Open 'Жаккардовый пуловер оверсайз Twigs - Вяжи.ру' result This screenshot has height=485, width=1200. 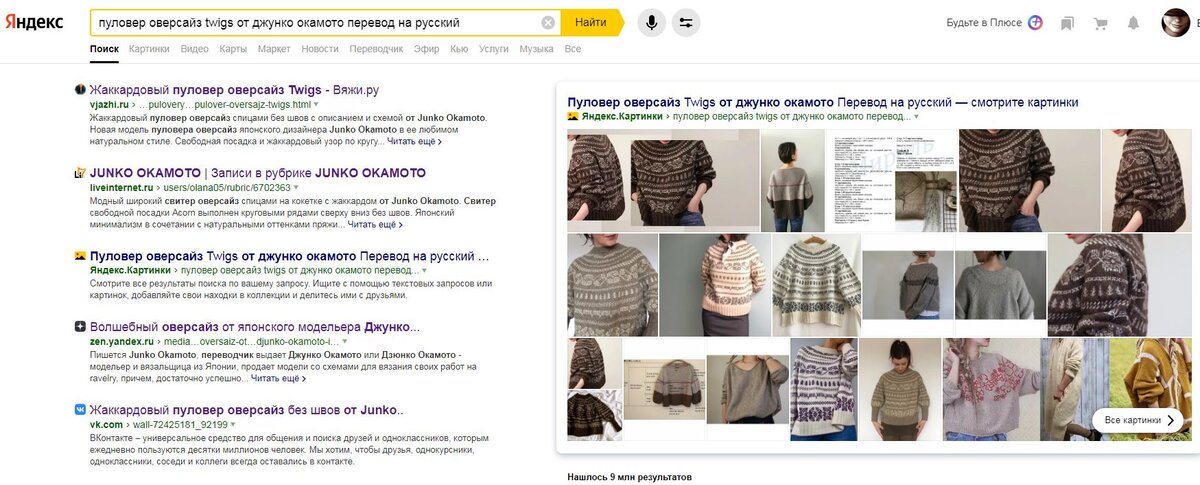[234, 89]
